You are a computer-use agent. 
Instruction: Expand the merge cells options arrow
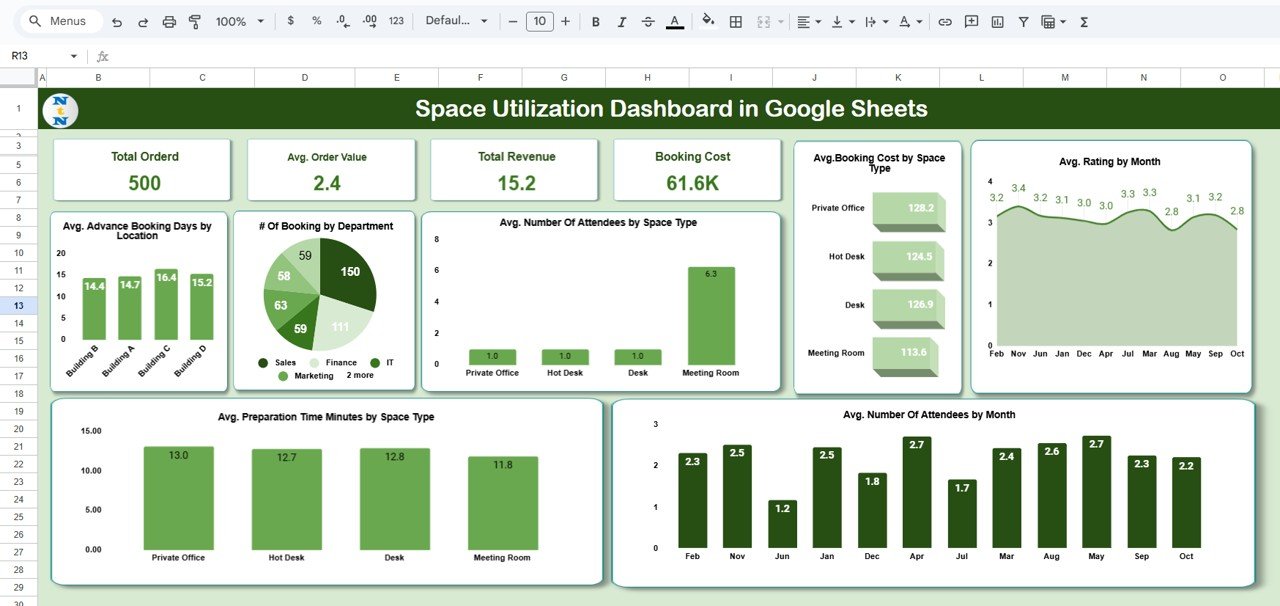pyautogui.click(x=779, y=21)
